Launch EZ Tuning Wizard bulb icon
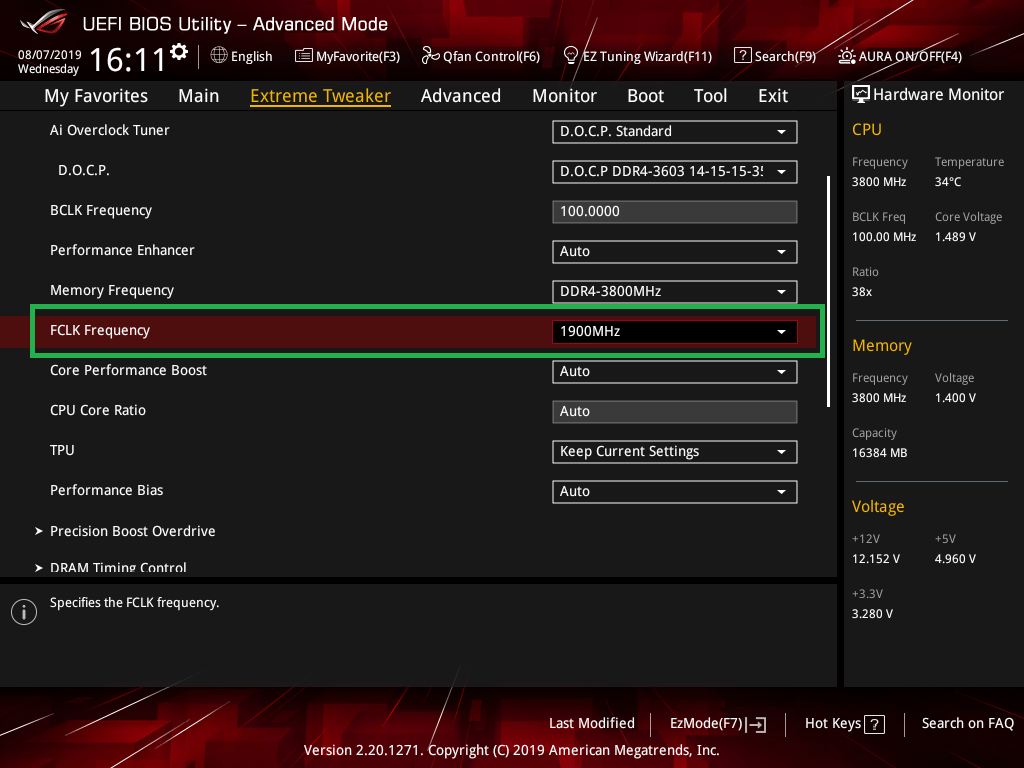1024x768 pixels. (x=571, y=56)
